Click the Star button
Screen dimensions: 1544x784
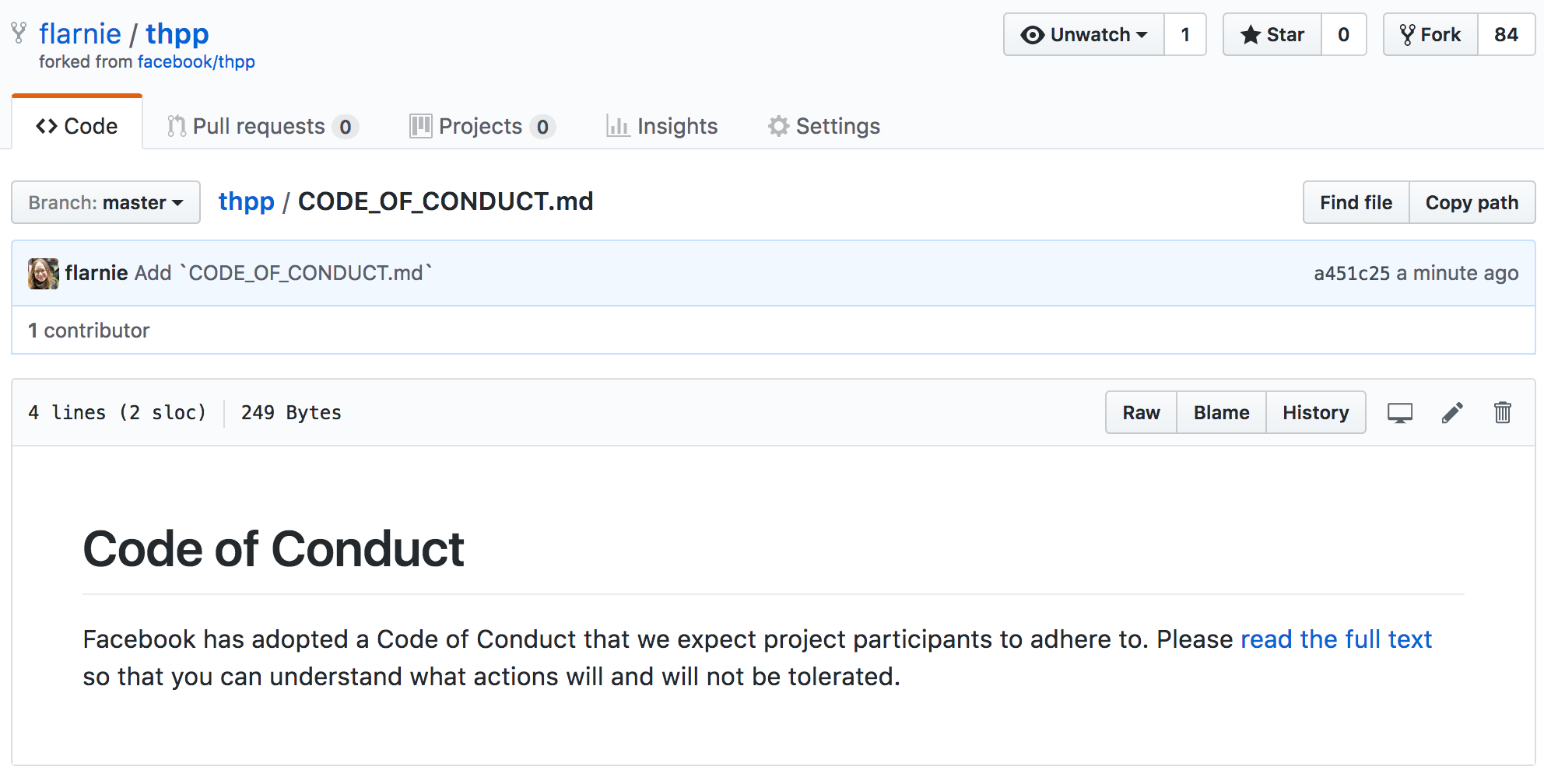[x=1272, y=34]
